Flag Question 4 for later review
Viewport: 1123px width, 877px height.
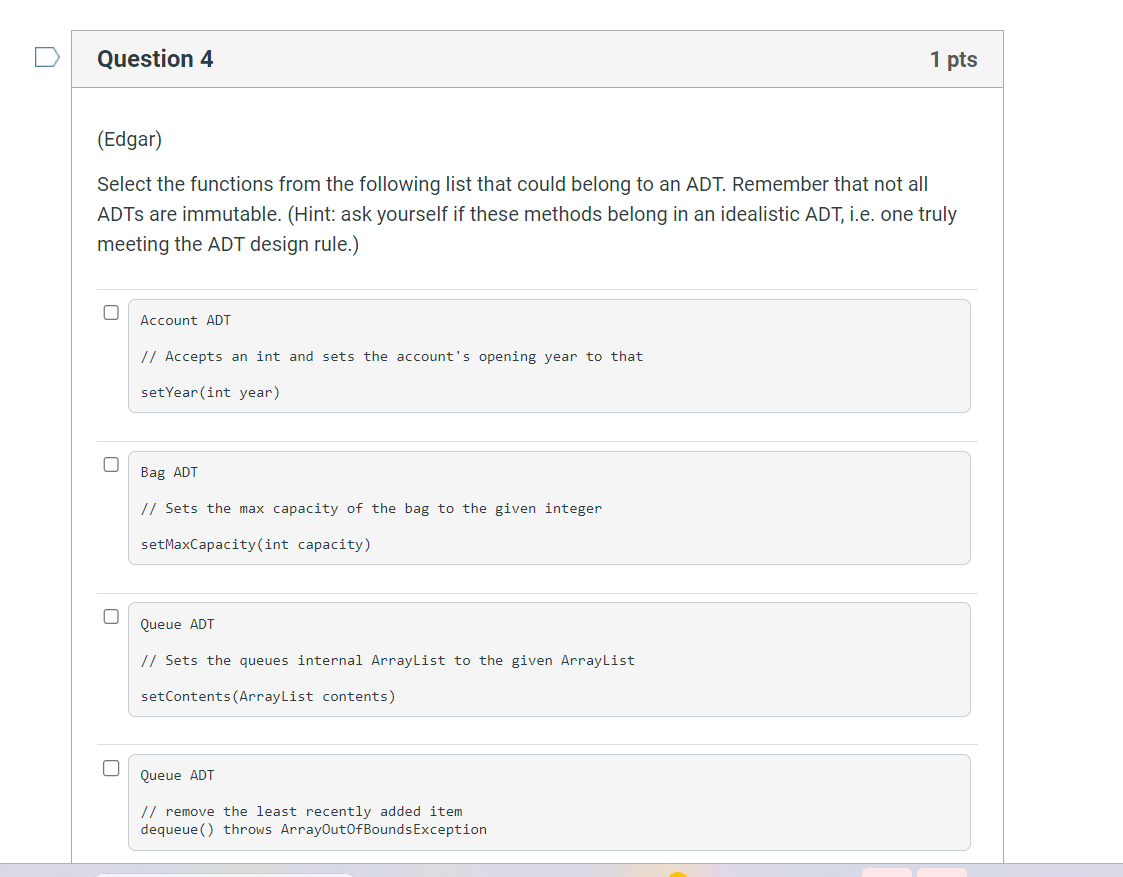46,57
